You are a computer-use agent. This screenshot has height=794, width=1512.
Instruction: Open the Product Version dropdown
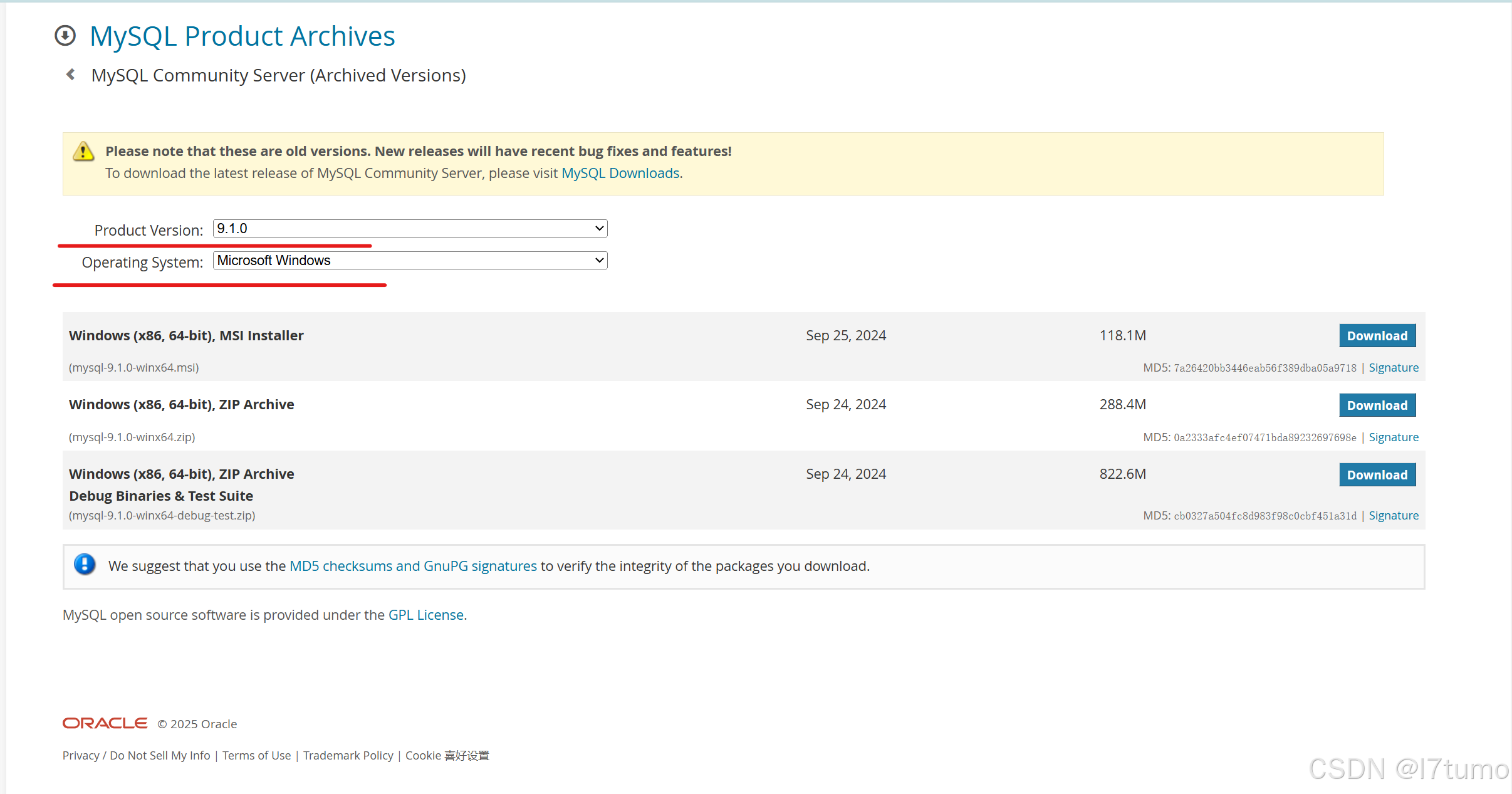tap(410, 228)
